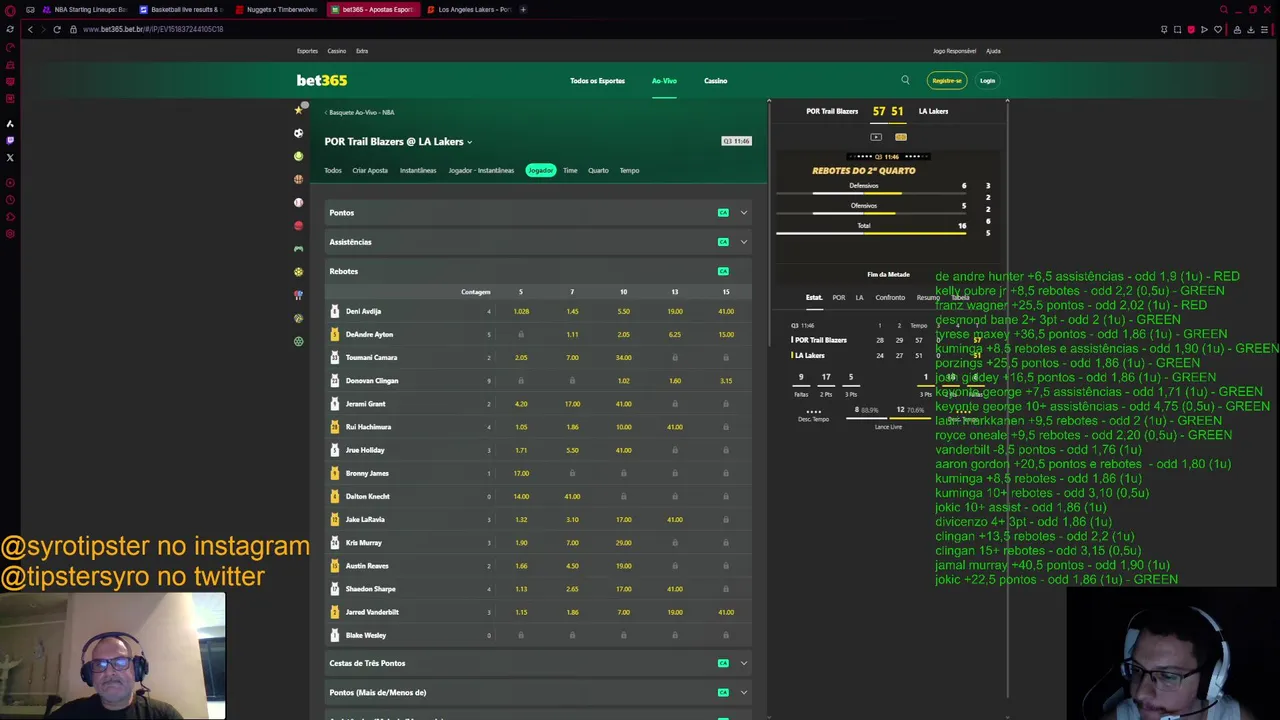Image resolution: width=1280 pixels, height=720 pixels.
Task: Go back with the browser back arrow
Action: point(30,29)
